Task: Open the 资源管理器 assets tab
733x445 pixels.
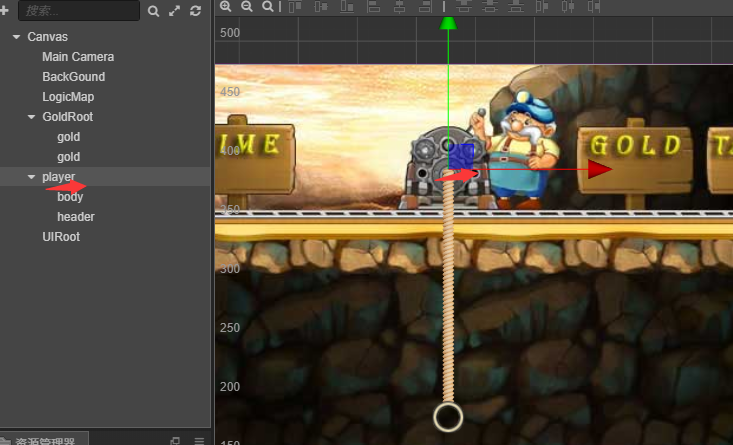Action: (x=44, y=441)
